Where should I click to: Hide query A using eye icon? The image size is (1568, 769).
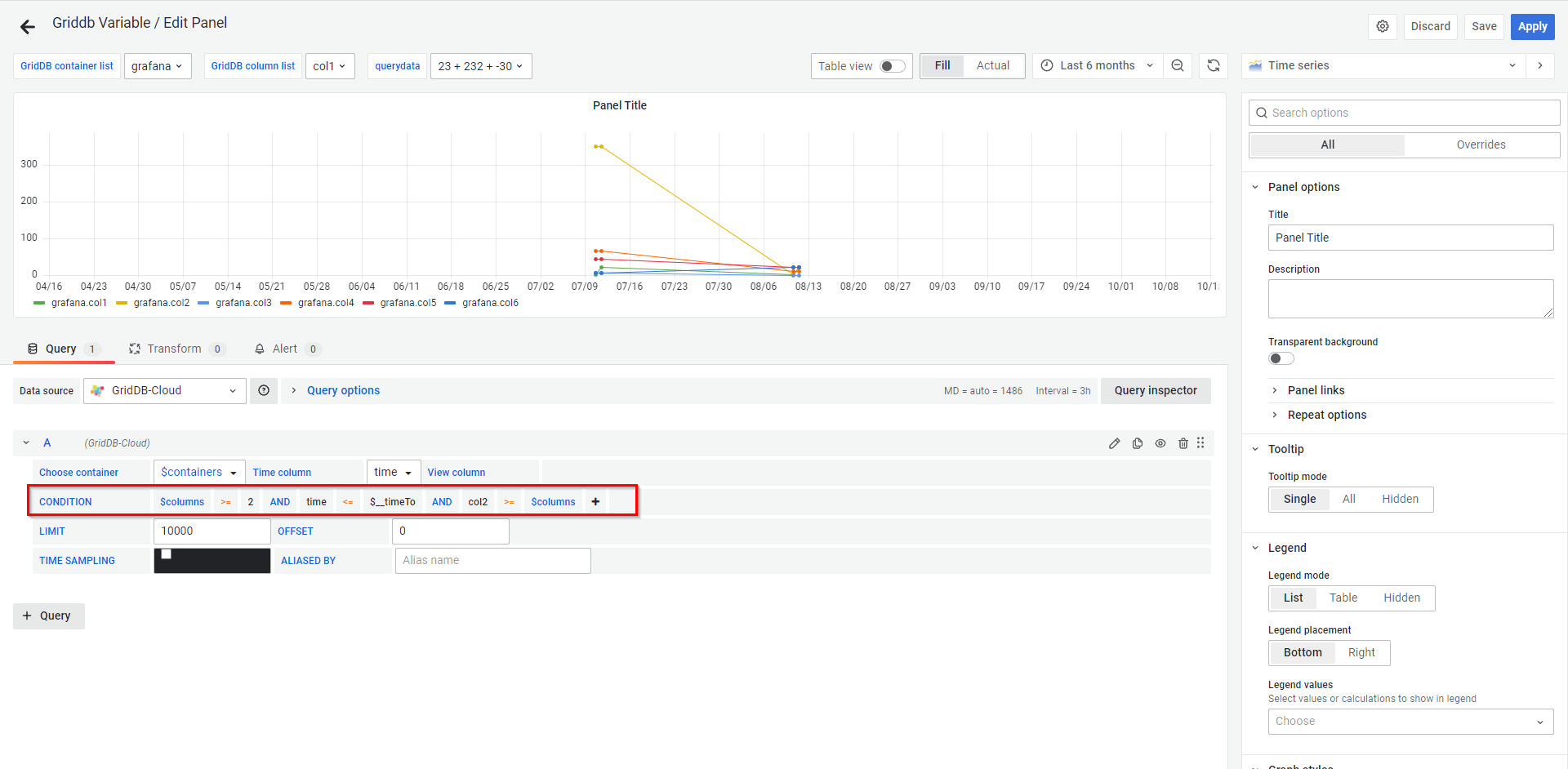(1160, 443)
